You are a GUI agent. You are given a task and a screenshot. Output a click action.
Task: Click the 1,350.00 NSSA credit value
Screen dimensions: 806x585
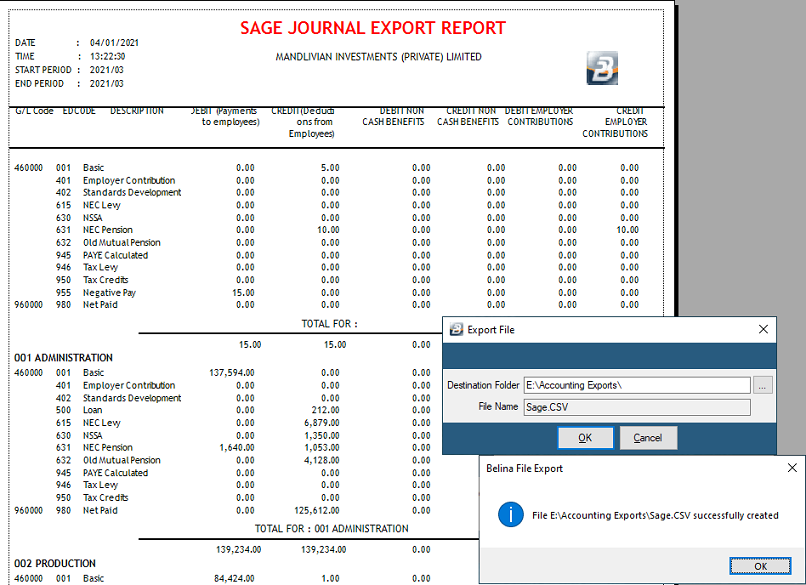322,435
